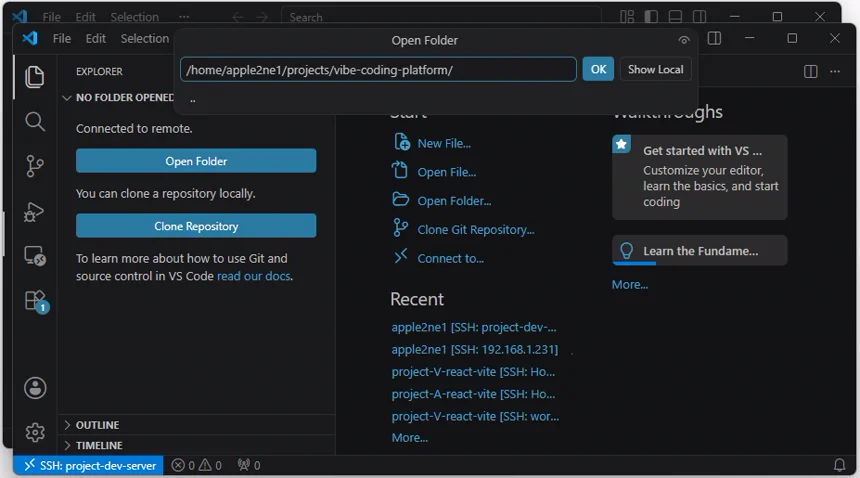Follow the read our docs link
The image size is (860, 478).
(254, 276)
